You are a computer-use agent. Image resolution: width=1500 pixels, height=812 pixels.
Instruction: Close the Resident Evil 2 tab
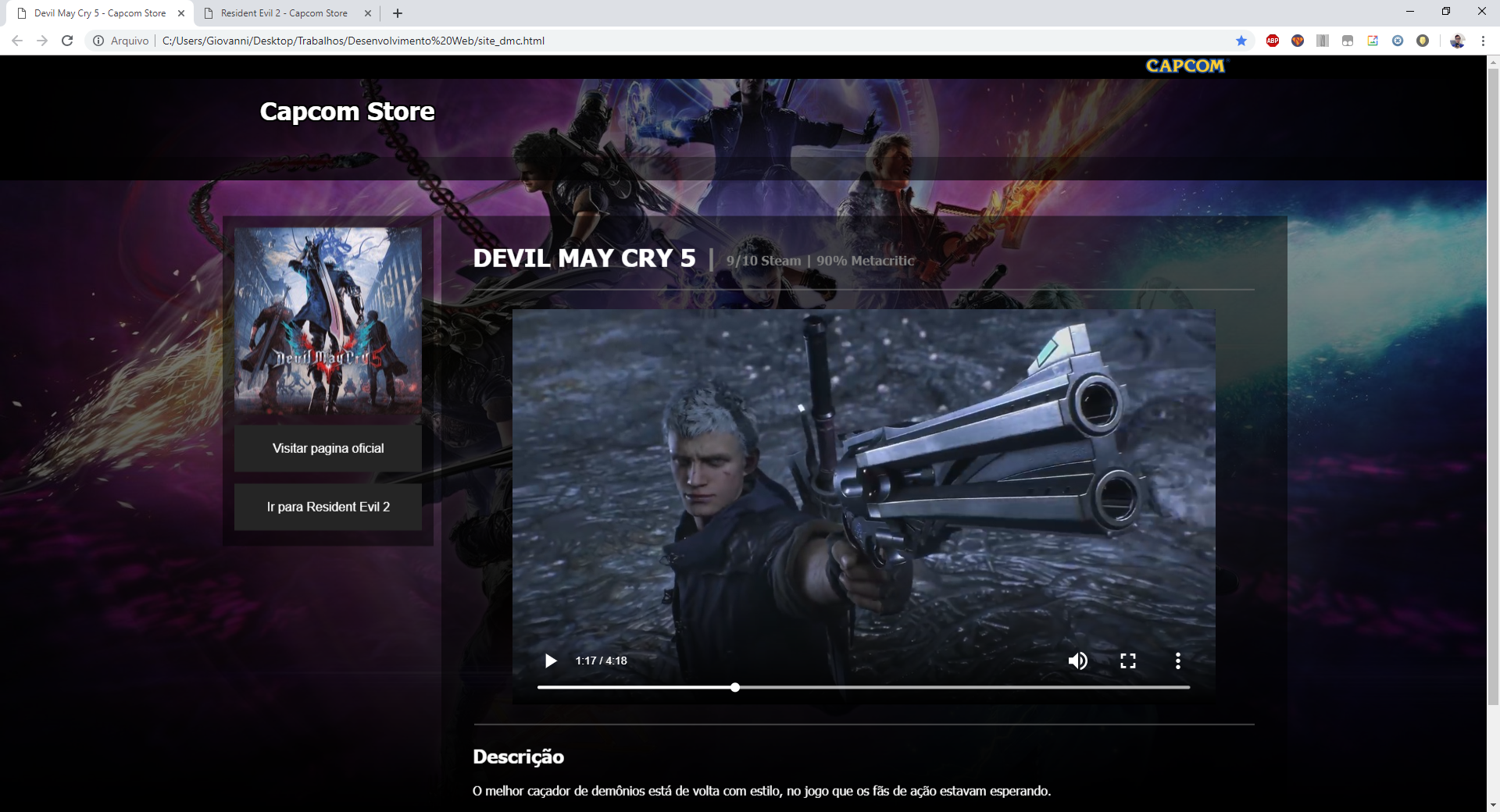pyautogui.click(x=368, y=13)
